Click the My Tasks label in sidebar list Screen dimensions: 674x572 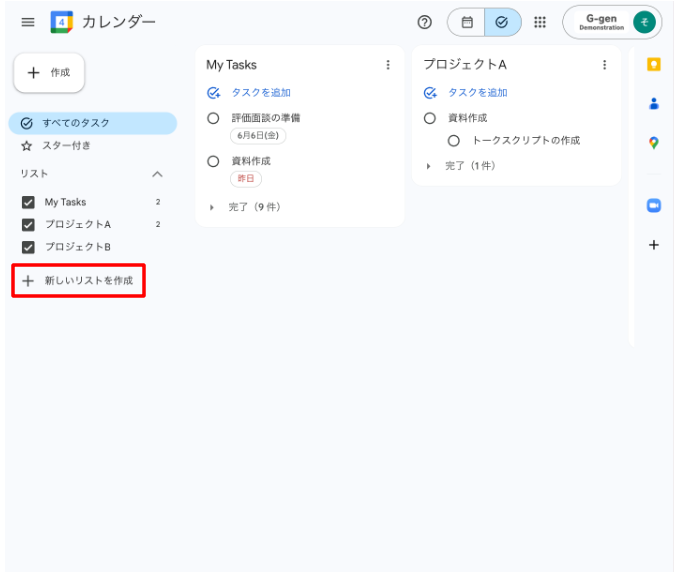[x=65, y=202]
